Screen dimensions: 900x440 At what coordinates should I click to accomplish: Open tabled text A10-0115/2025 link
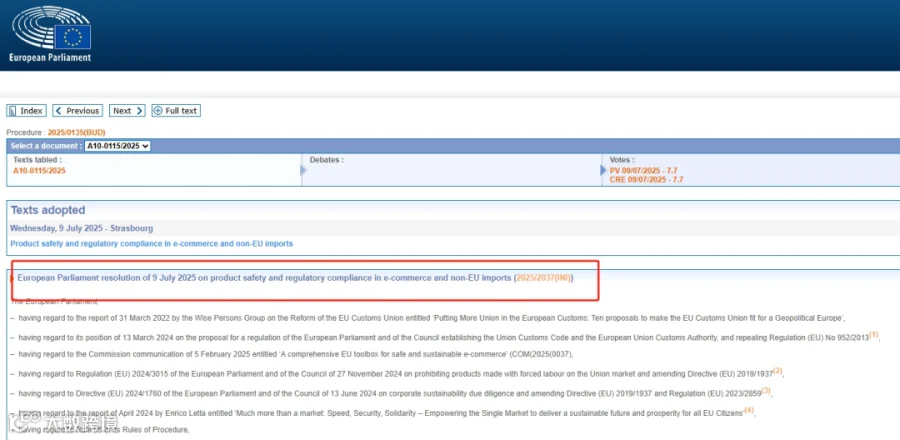tap(39, 170)
